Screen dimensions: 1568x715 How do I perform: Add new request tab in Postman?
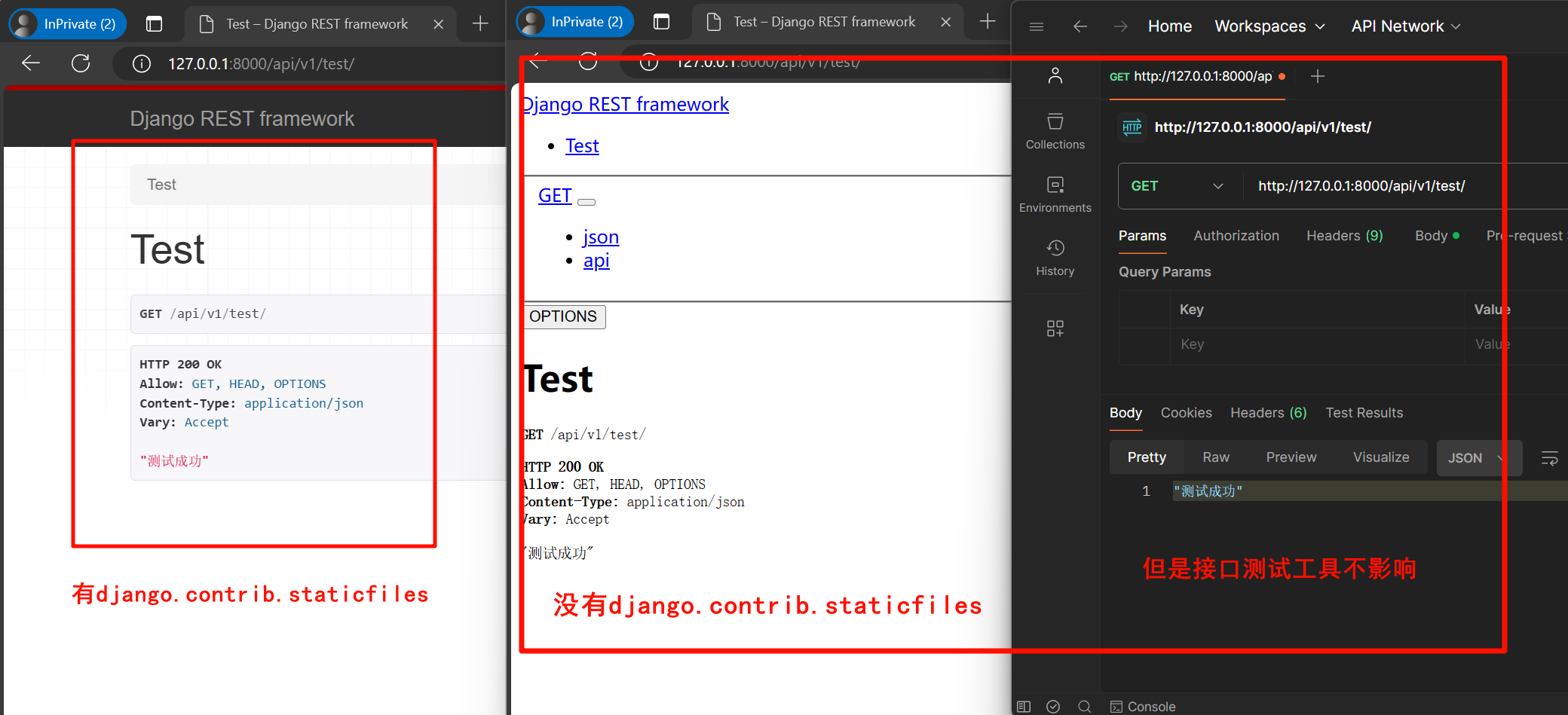[1318, 76]
